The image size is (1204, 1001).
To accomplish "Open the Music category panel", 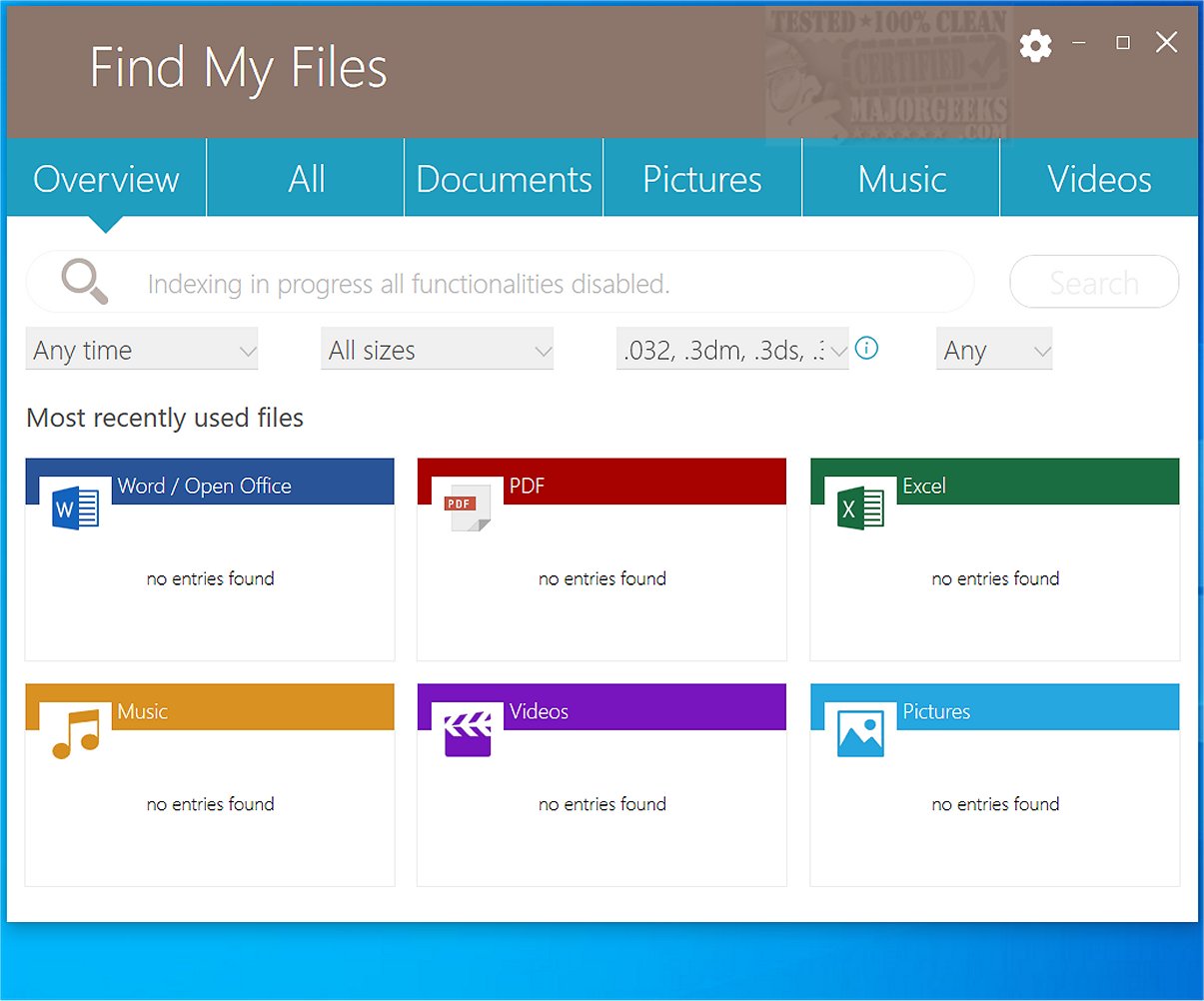I will 210,784.
